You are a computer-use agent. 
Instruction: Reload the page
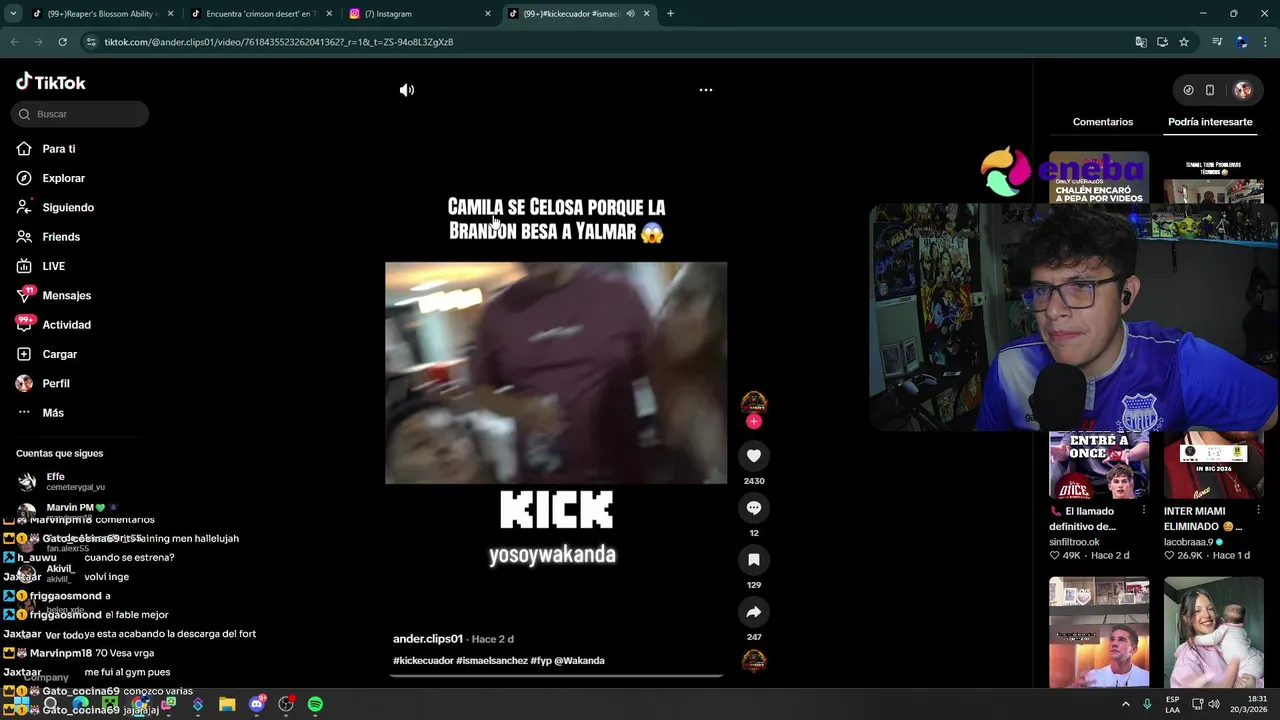tap(62, 42)
